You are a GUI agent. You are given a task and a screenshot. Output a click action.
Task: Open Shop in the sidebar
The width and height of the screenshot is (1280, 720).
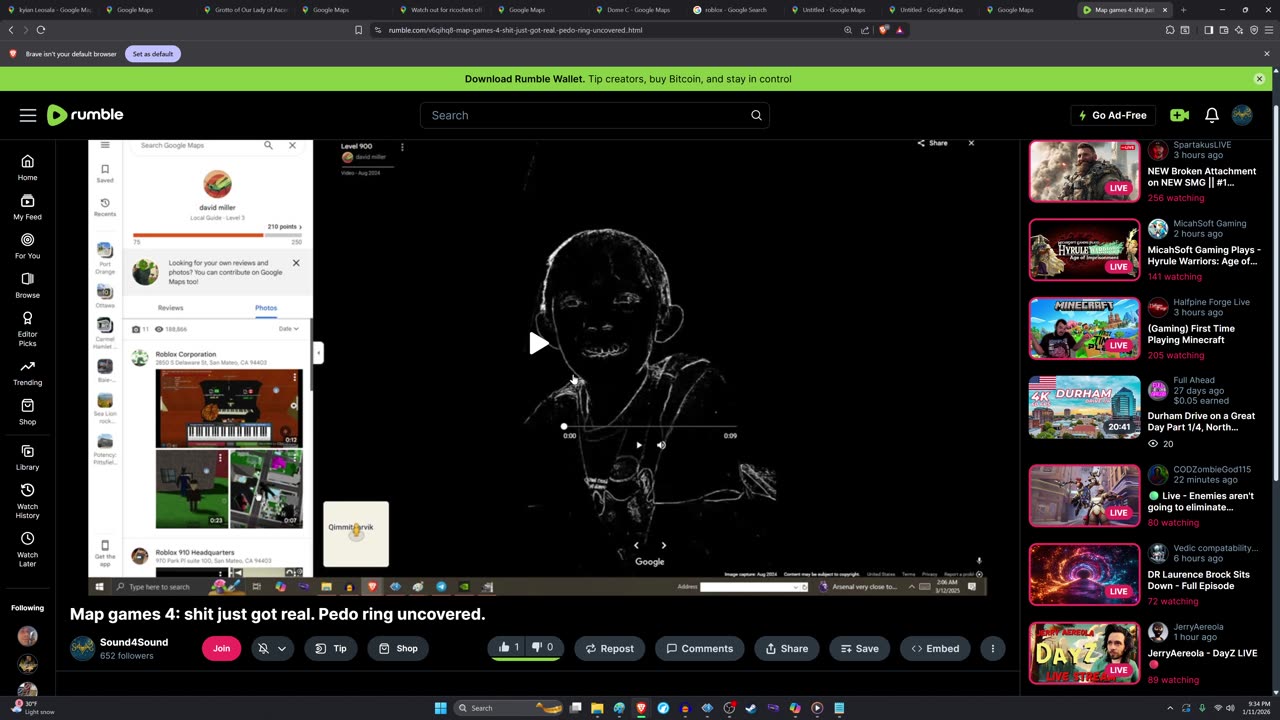coord(27,412)
